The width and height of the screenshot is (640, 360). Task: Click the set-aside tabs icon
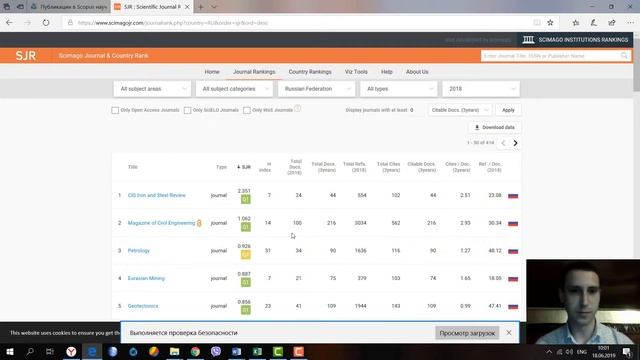7,7
